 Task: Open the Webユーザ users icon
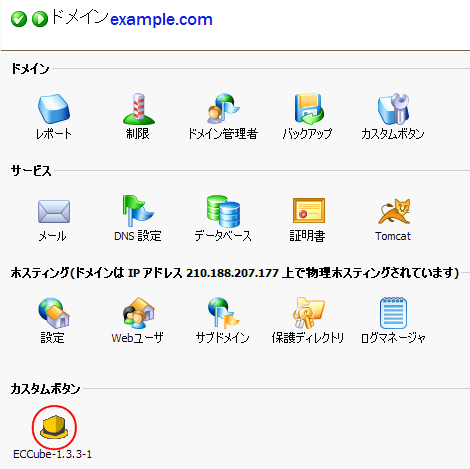point(139,313)
